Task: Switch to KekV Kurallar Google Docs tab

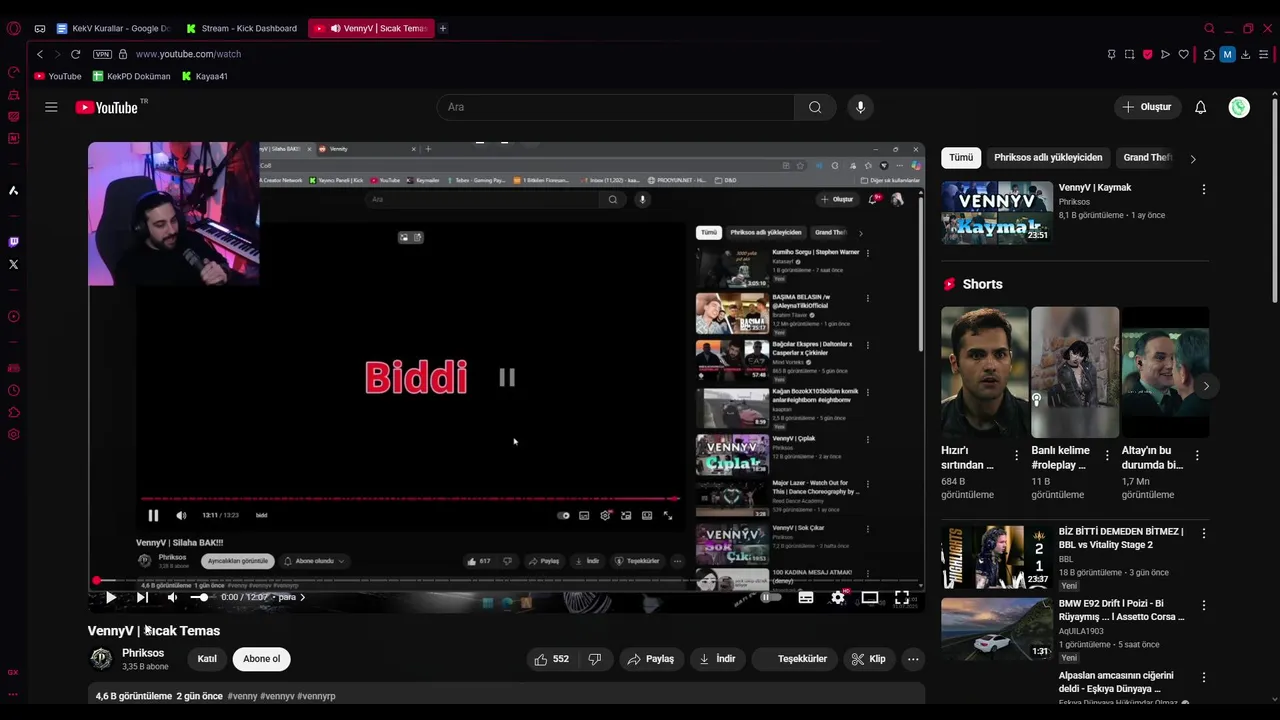Action: [113, 28]
